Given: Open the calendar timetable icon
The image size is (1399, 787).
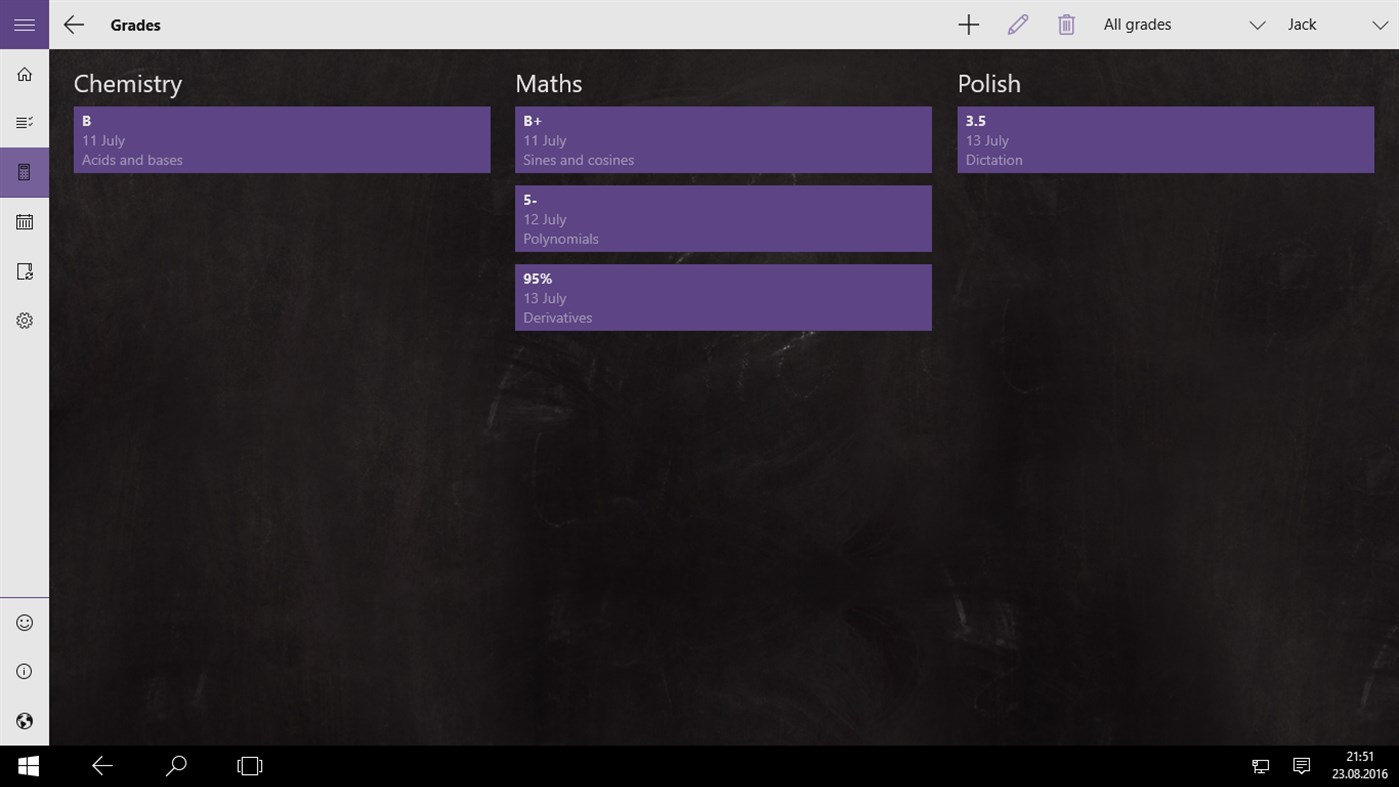Looking at the screenshot, I should pos(24,221).
